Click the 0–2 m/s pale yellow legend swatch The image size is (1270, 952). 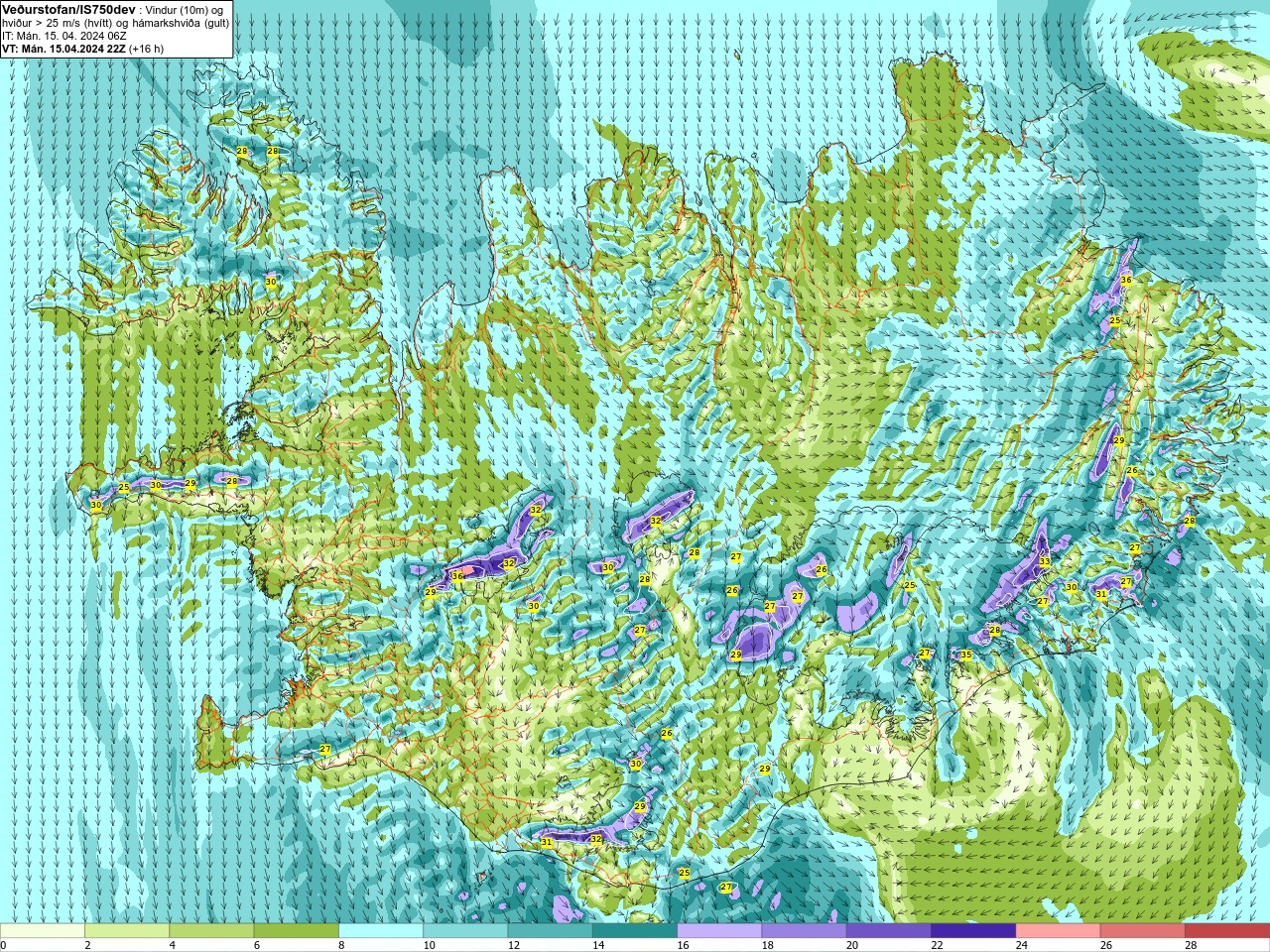coord(43,931)
